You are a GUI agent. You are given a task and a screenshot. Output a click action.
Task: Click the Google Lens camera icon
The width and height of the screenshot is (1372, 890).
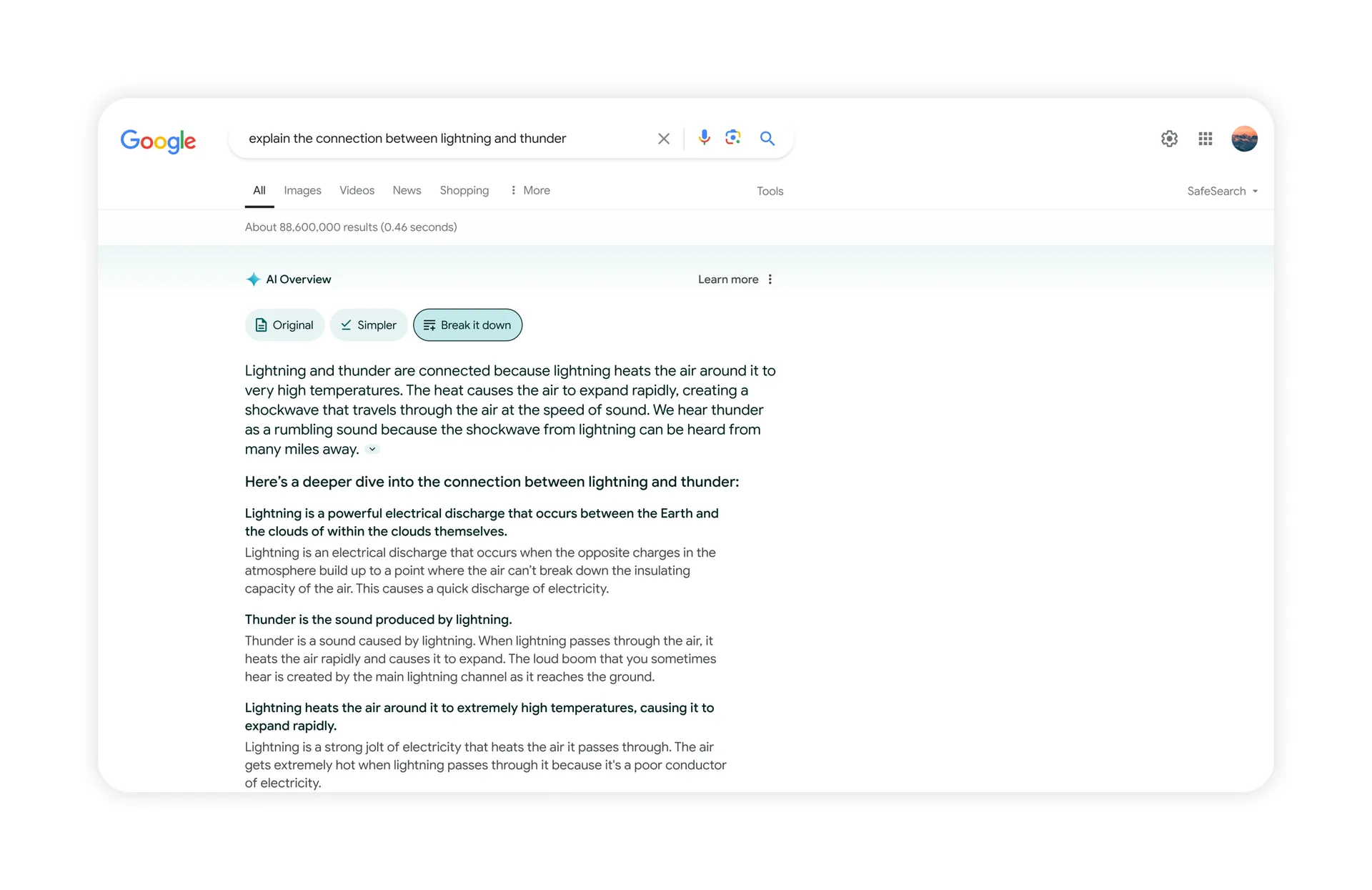click(733, 139)
